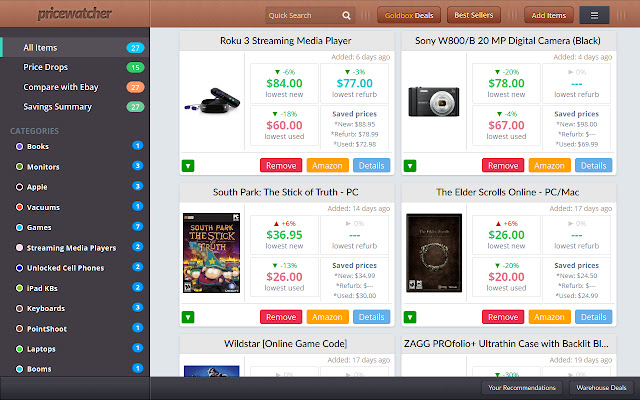The image size is (640, 400).
Task: Remove the Sony W800/B camera
Action: [503, 165]
